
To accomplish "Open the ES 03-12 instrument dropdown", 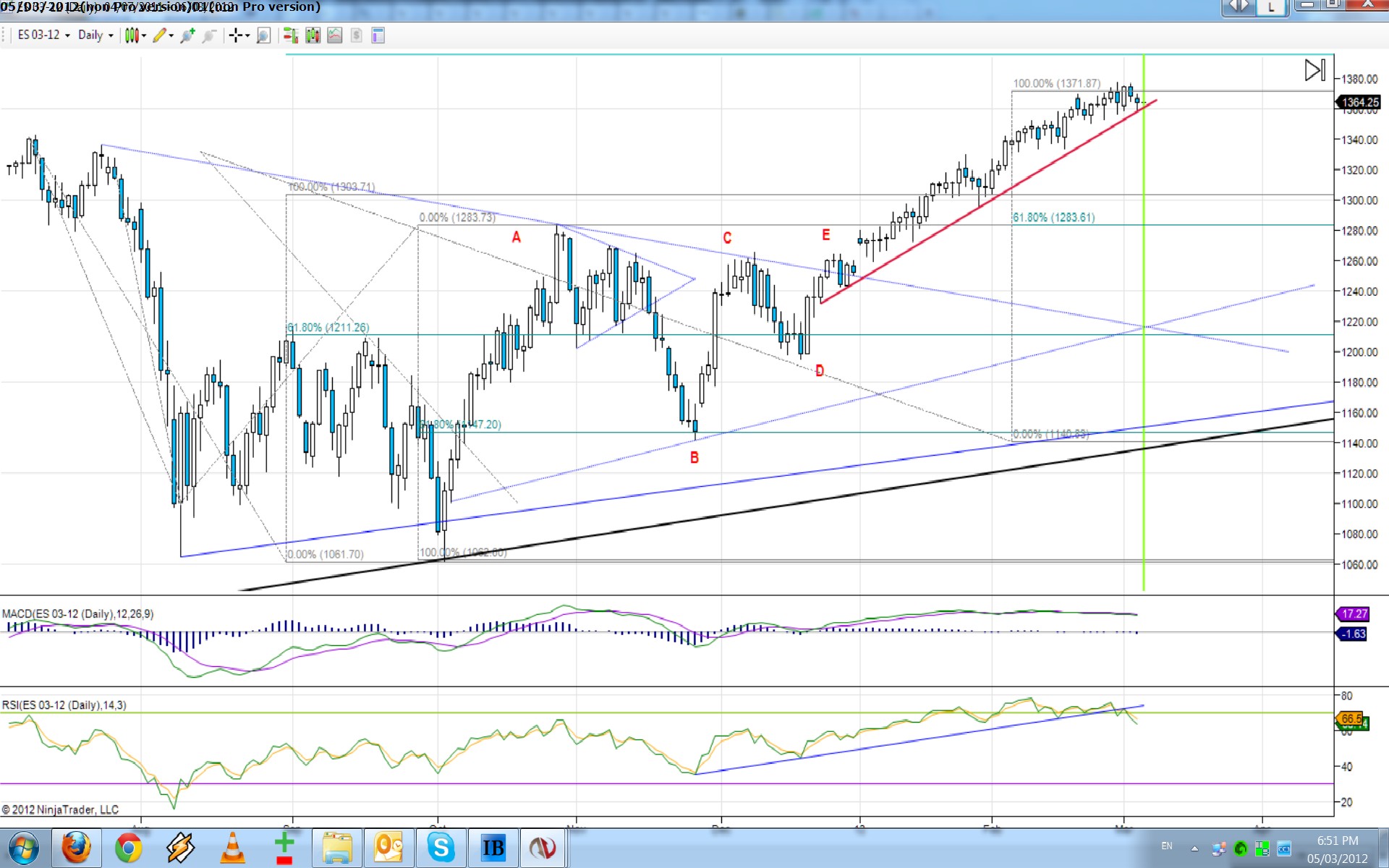I will (x=43, y=35).
